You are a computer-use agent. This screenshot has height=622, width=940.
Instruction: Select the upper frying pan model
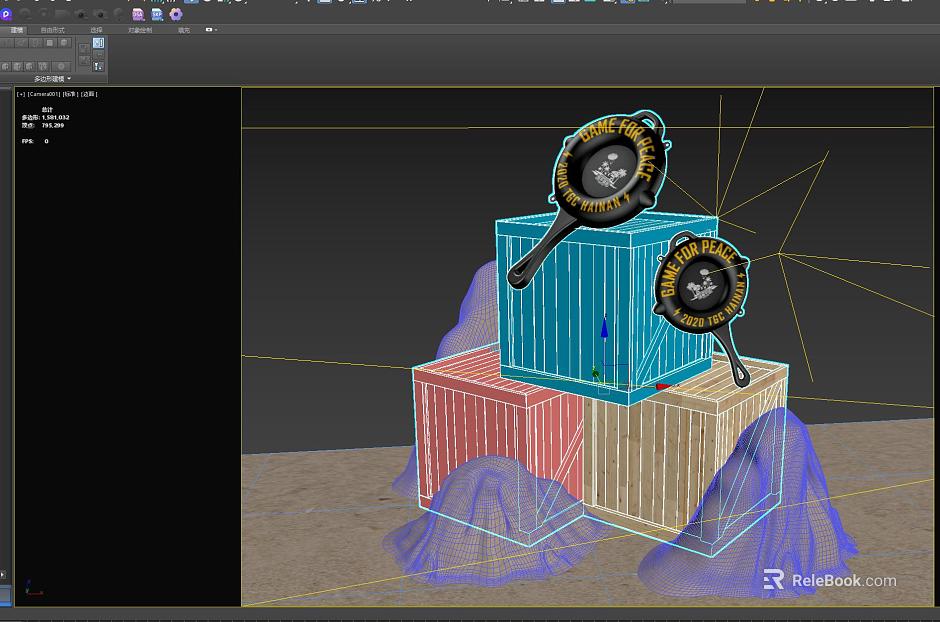coord(608,171)
